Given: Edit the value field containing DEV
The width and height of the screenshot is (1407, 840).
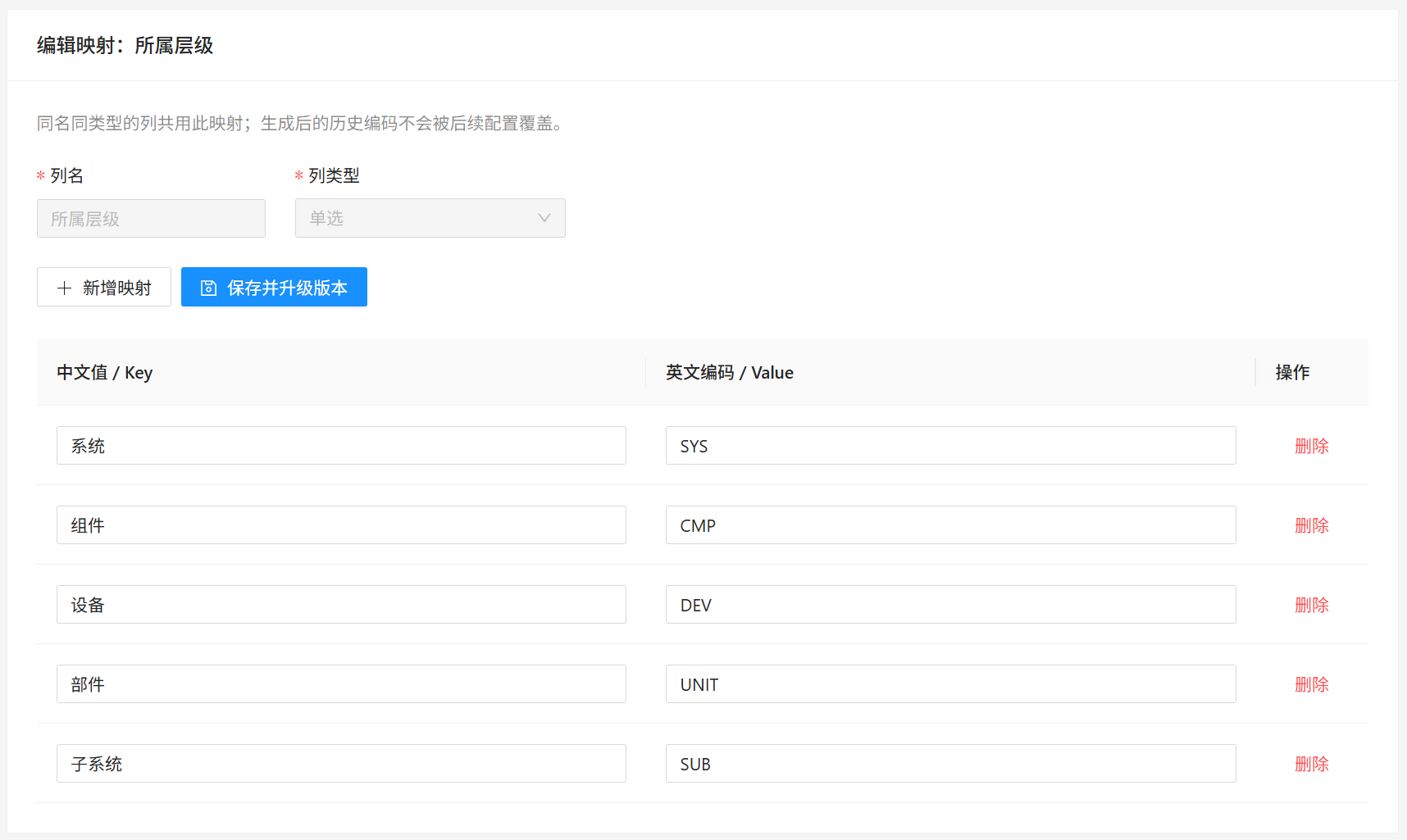Looking at the screenshot, I should (x=951, y=604).
